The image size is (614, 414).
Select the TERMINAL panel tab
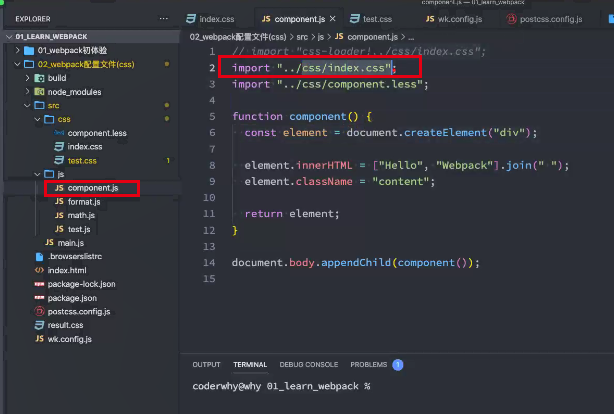[250, 365]
